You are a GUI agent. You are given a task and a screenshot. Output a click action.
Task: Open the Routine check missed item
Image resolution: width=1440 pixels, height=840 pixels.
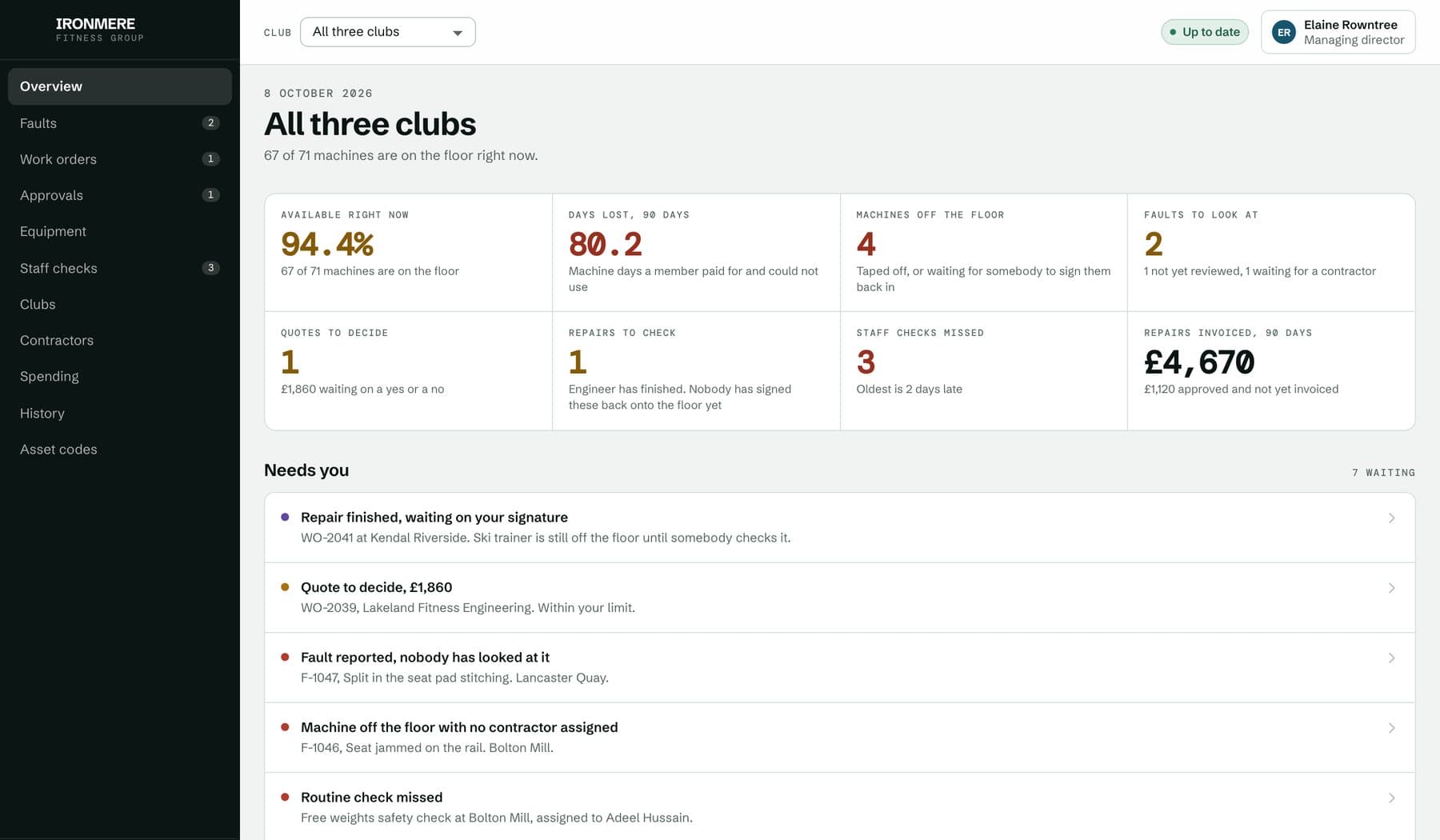[x=839, y=806]
